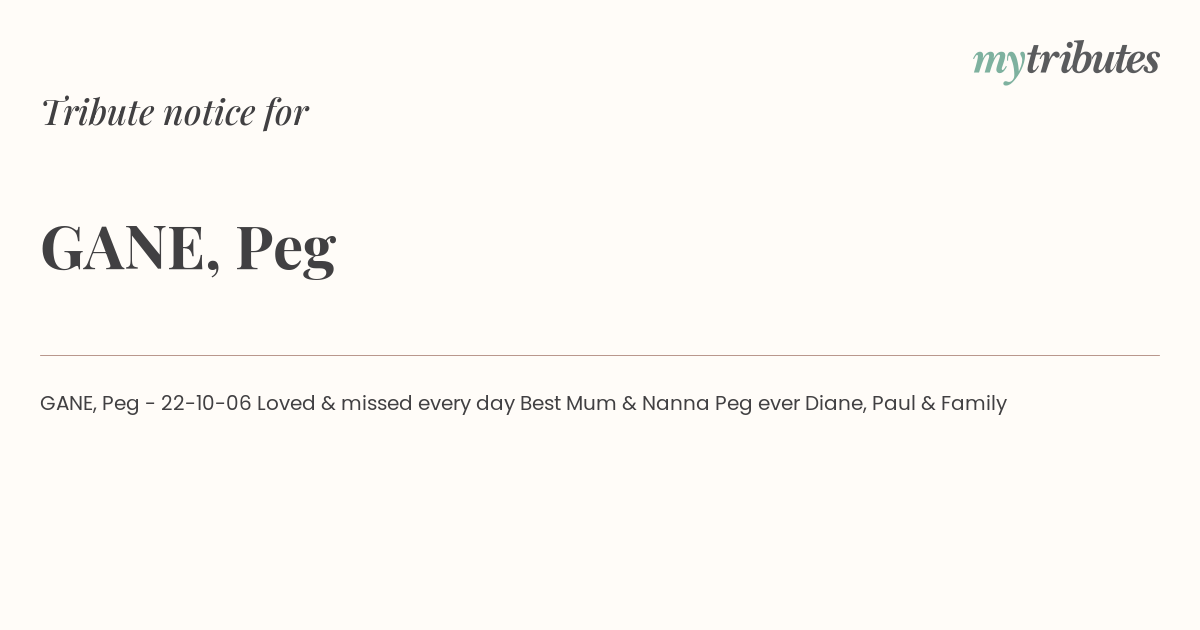This screenshot has height=630, width=1200.
Task: Click the word "for" in the italic heading
Action: [287, 112]
